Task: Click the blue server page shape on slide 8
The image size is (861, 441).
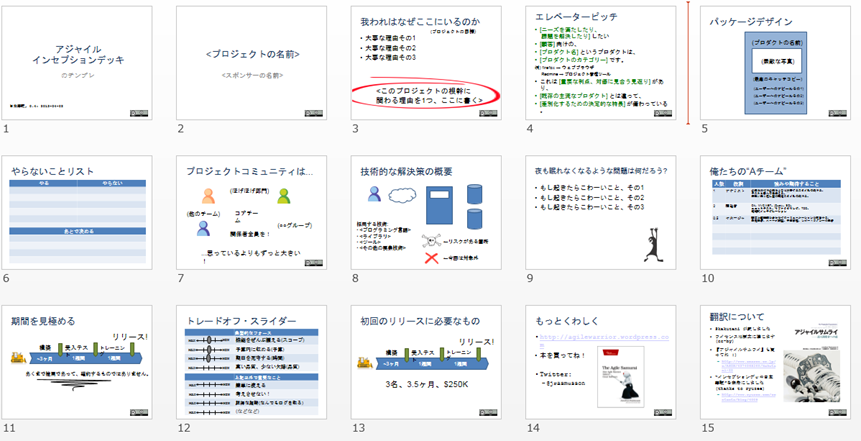Action: (x=439, y=205)
